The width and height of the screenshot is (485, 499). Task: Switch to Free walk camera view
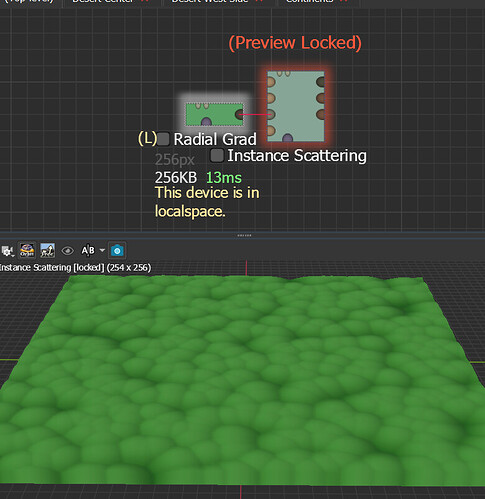click(47, 250)
